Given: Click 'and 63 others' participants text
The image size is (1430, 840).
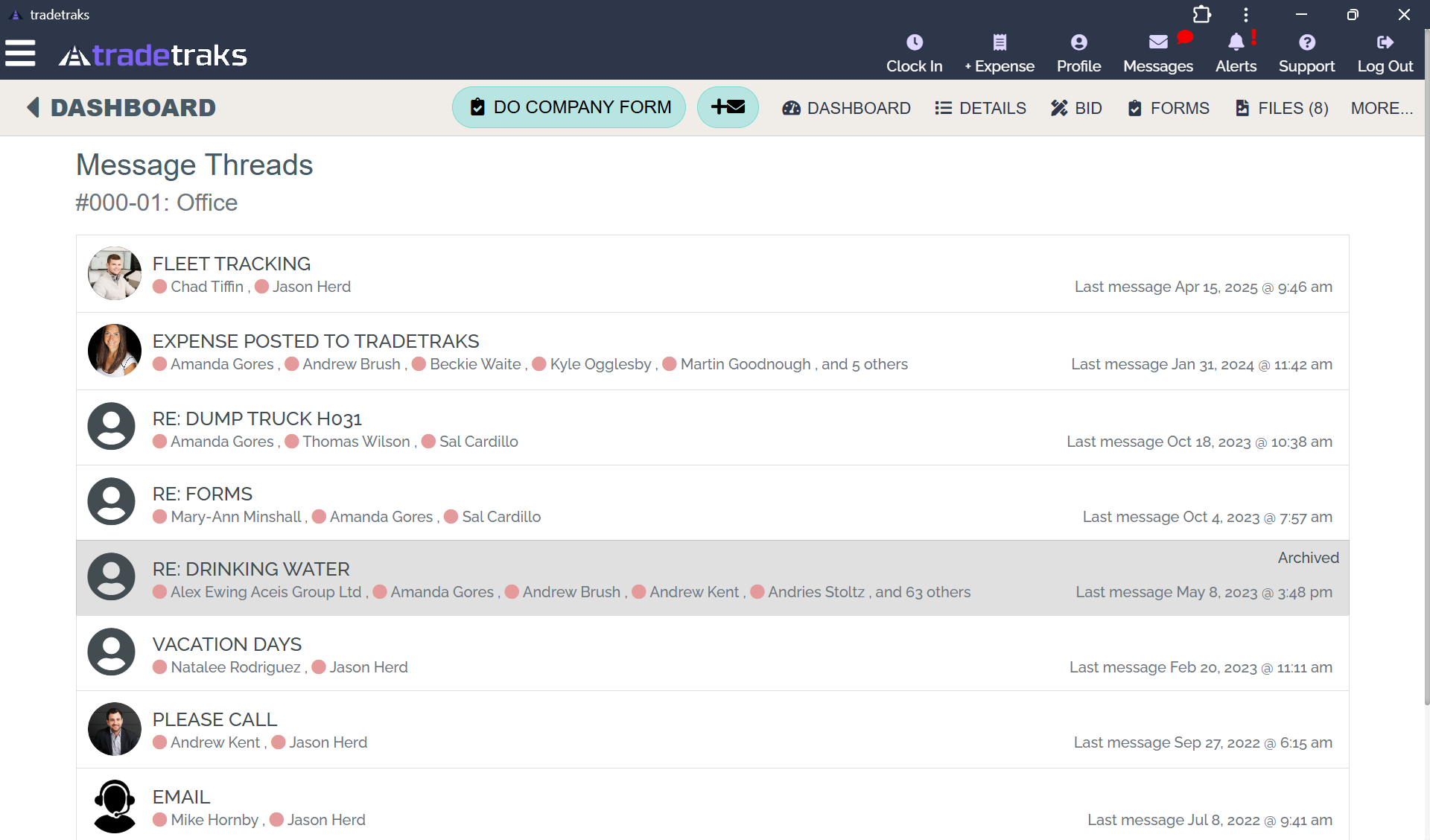Looking at the screenshot, I should [923, 592].
